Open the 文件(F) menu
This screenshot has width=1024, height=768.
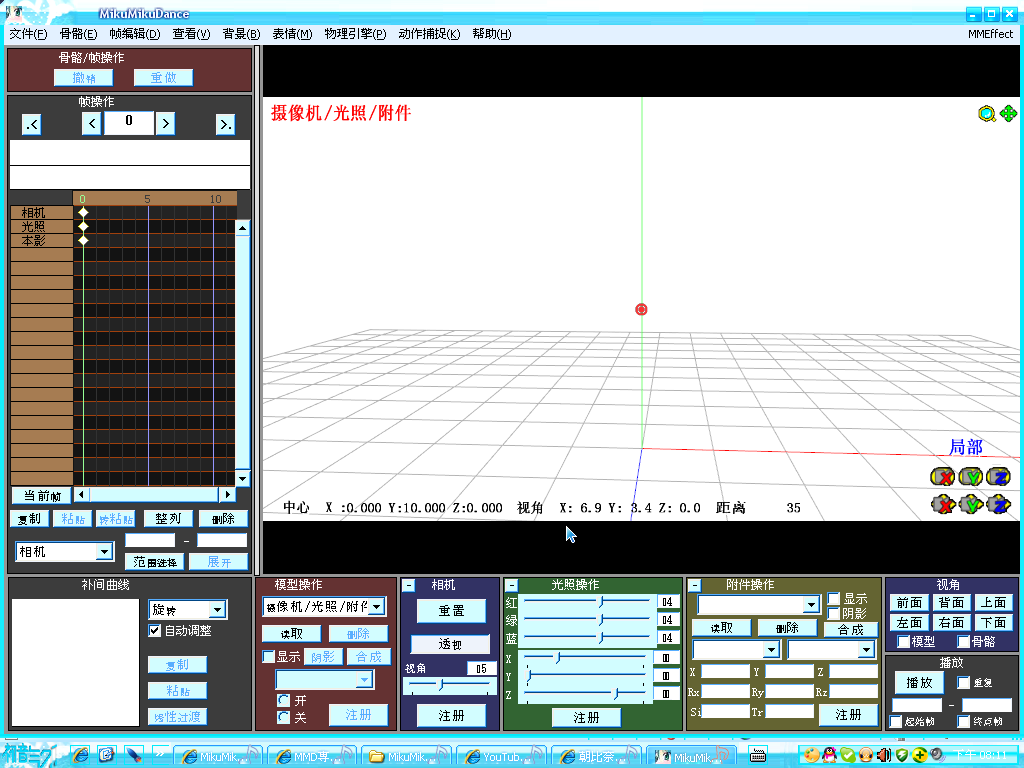(29, 34)
